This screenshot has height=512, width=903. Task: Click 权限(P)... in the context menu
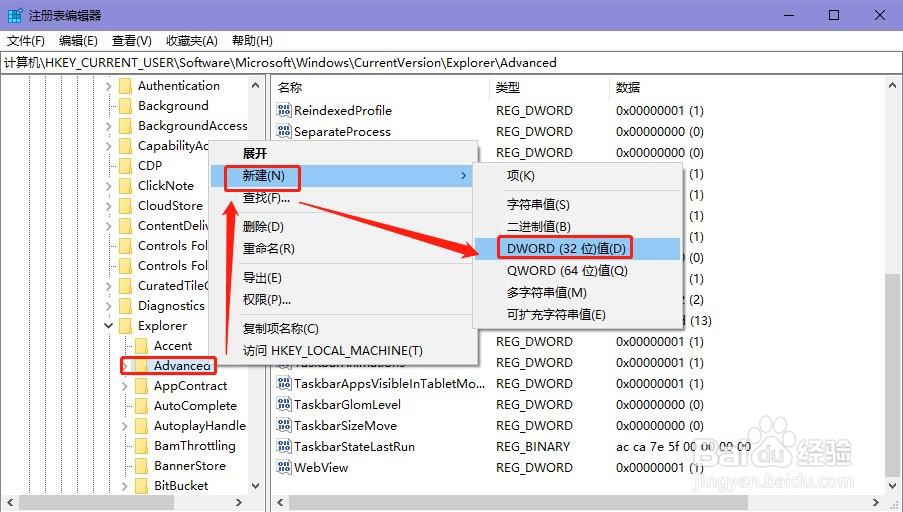pos(342,299)
